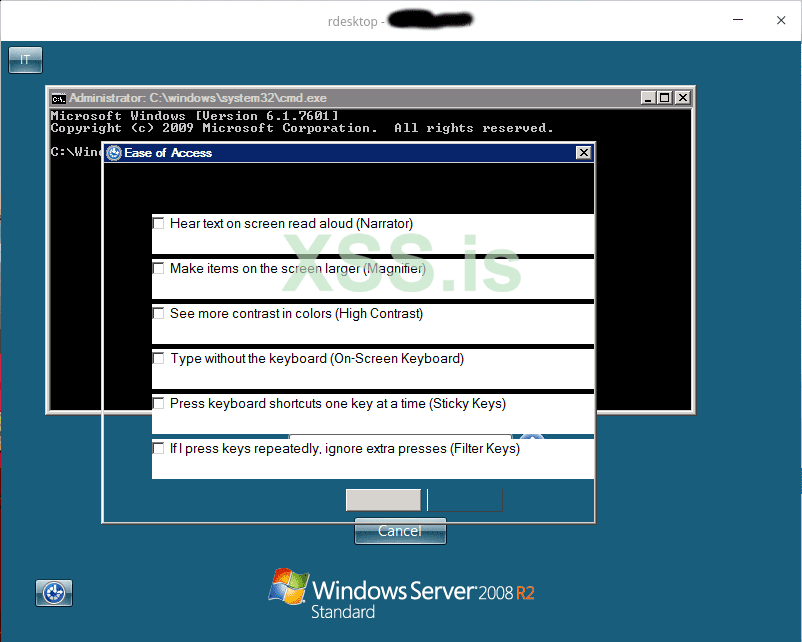Minimize the rdesktop window

[x=738, y=20]
